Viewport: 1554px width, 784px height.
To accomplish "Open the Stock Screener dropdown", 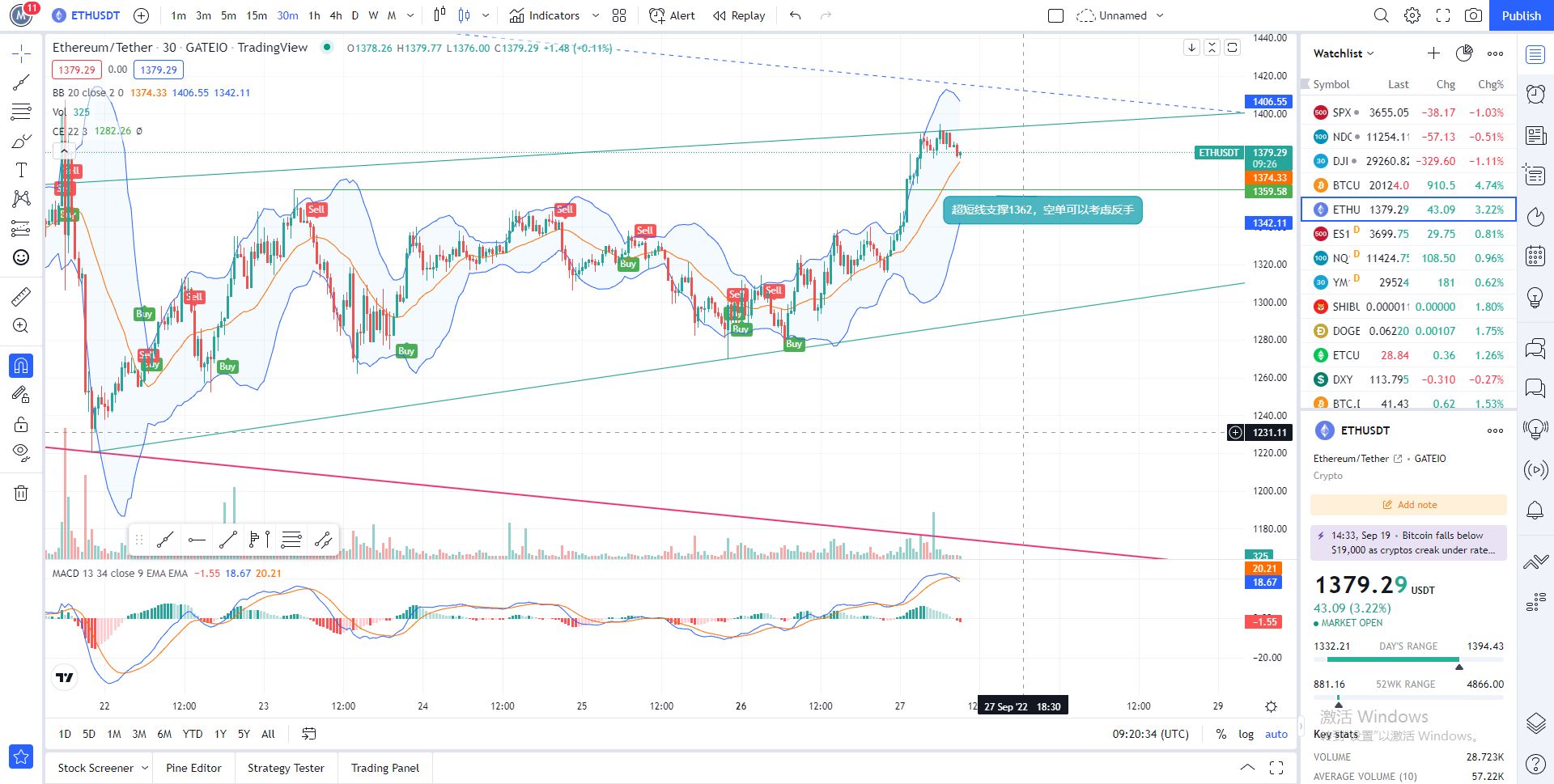I will point(145,768).
